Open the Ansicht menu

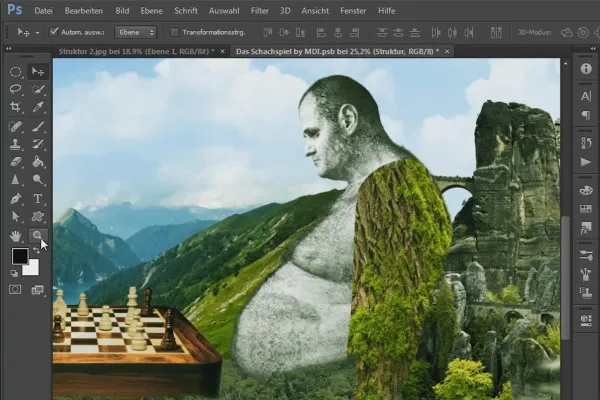[315, 11]
